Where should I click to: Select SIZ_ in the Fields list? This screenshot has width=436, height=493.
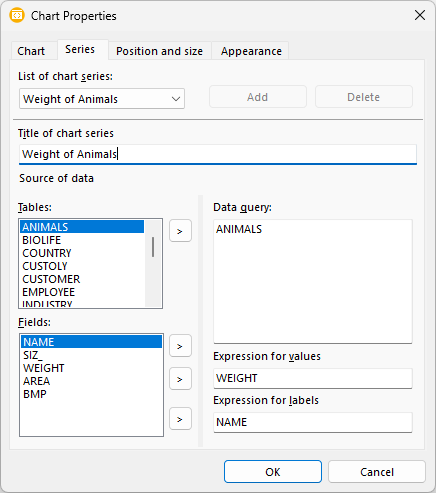point(91,355)
